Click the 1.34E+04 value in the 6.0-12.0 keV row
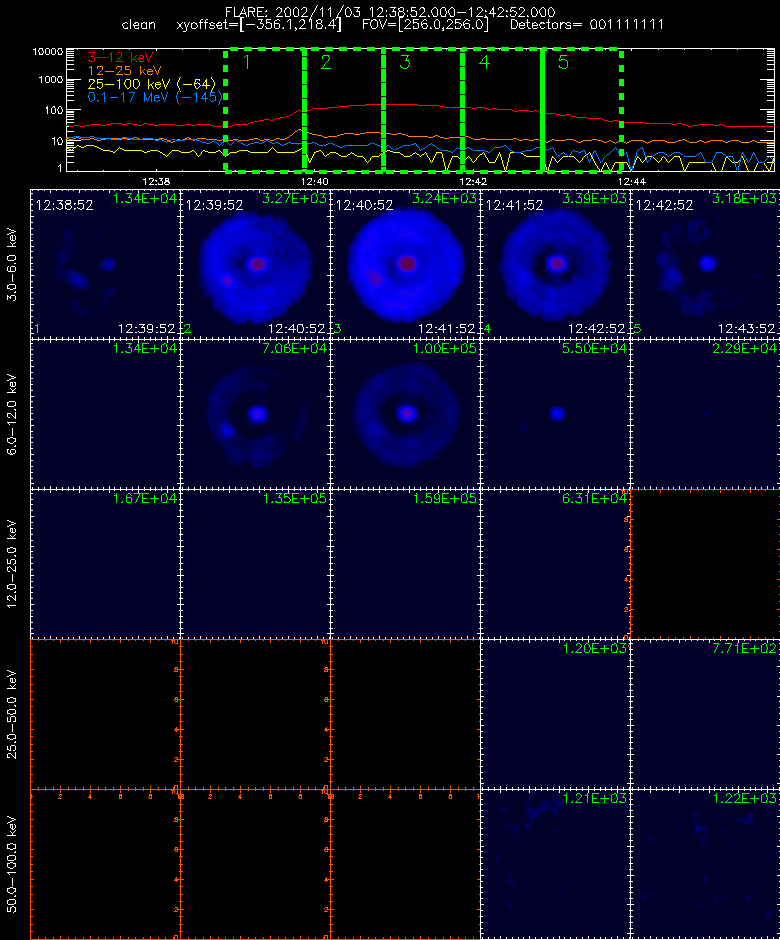This screenshot has height=940, width=780. 145,348
